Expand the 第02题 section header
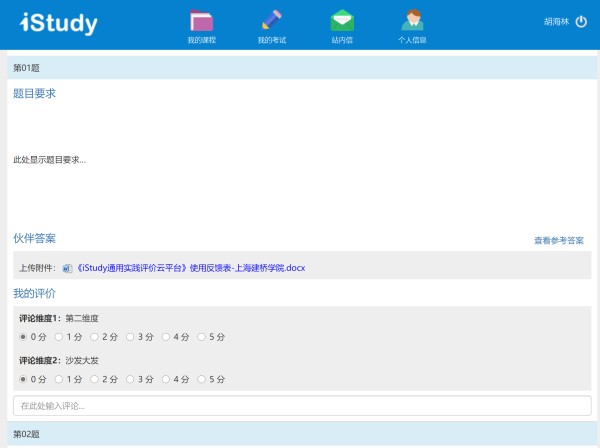600x448 pixels. [300, 435]
